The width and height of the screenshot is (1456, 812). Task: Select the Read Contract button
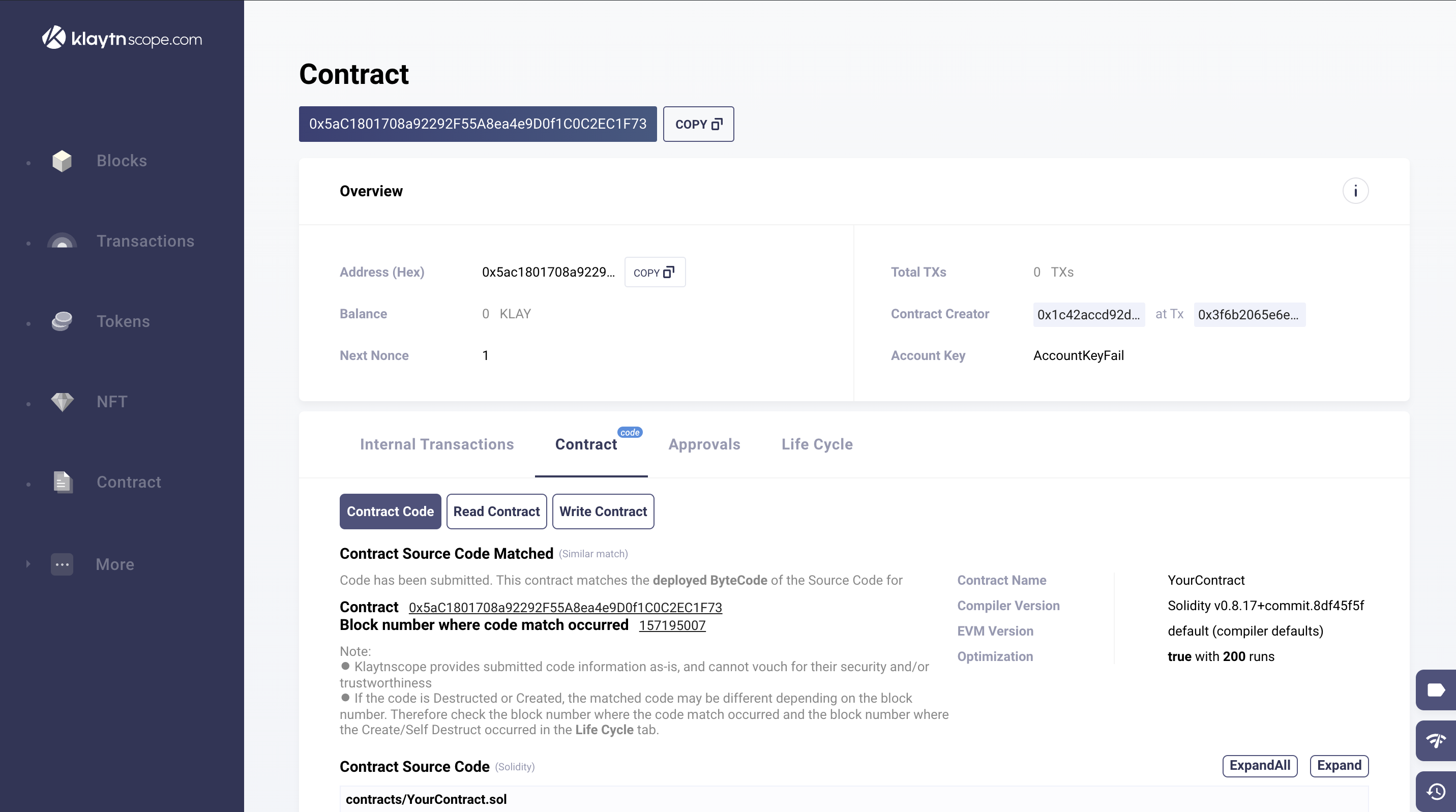coord(496,512)
